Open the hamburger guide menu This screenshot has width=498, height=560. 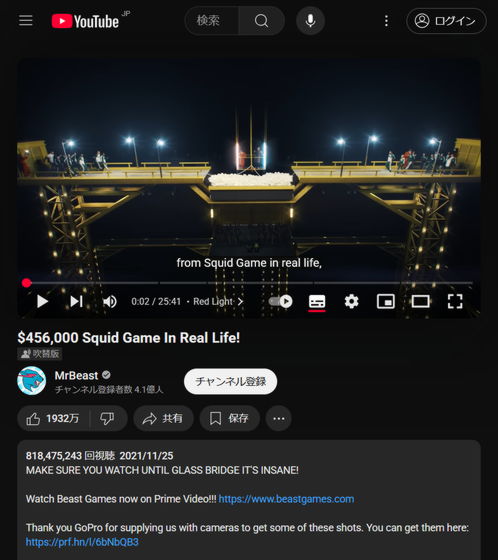pos(26,21)
